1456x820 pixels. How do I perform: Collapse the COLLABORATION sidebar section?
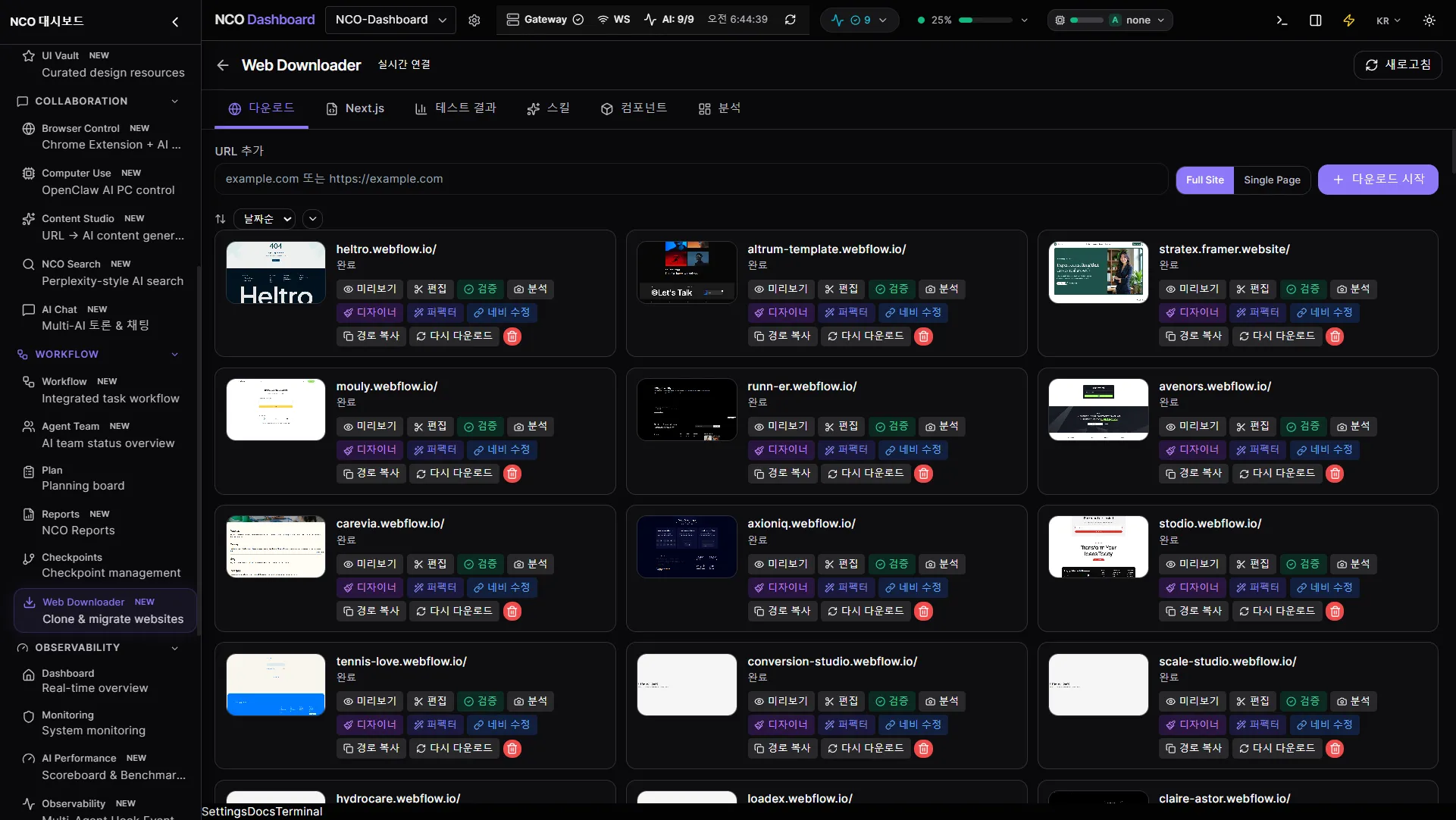(x=175, y=102)
